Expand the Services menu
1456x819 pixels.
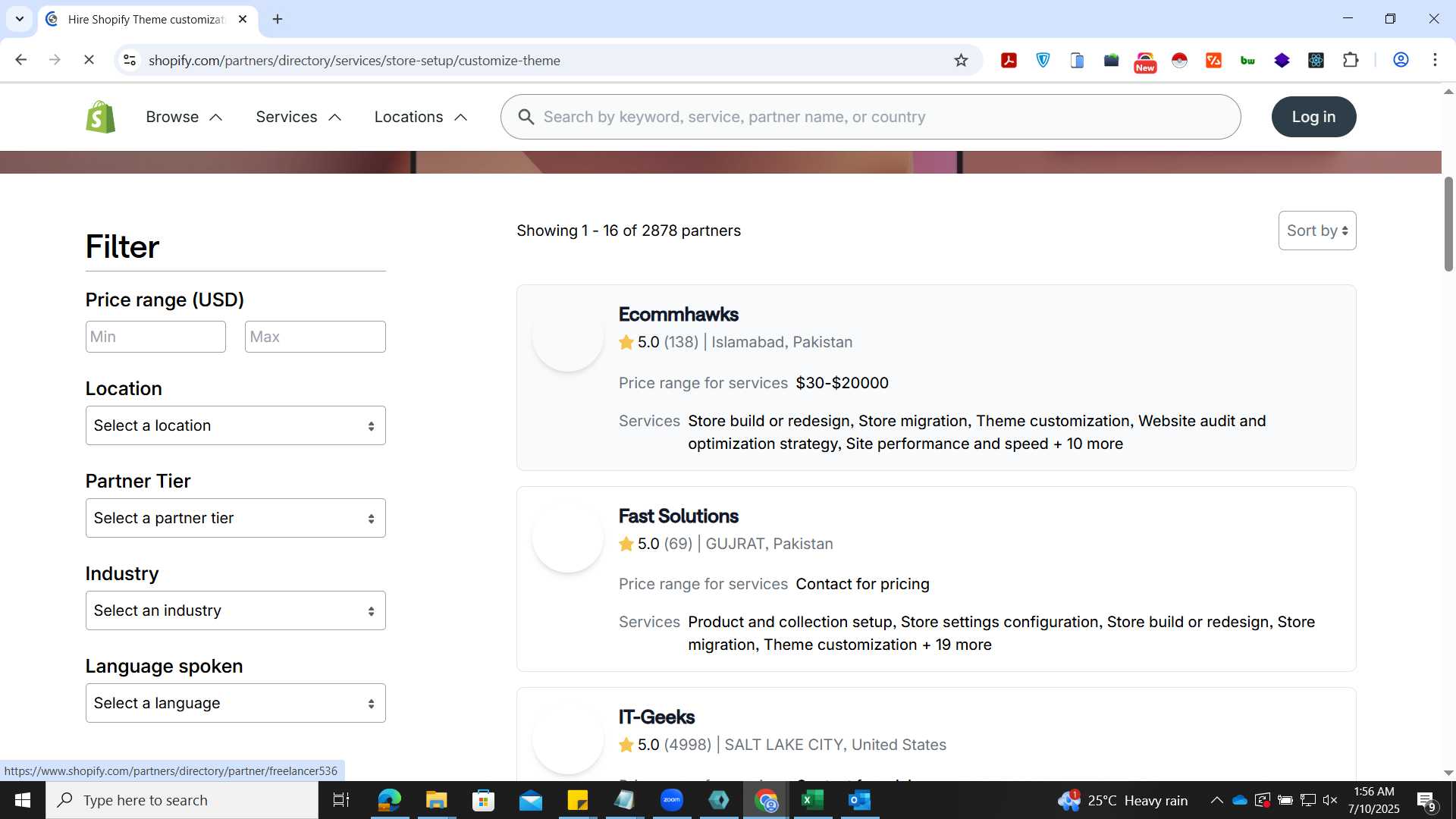coord(299,117)
